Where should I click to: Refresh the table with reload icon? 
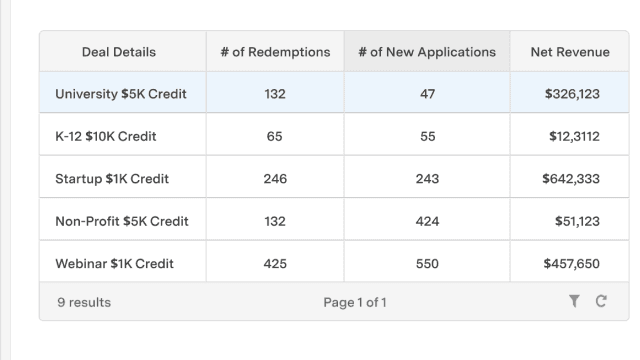pos(601,301)
